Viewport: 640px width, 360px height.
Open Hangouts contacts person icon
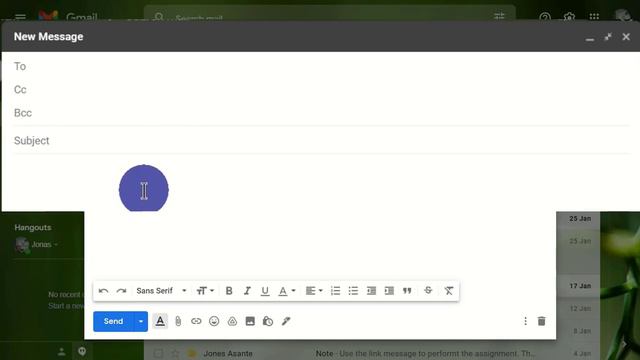pyautogui.click(x=62, y=351)
